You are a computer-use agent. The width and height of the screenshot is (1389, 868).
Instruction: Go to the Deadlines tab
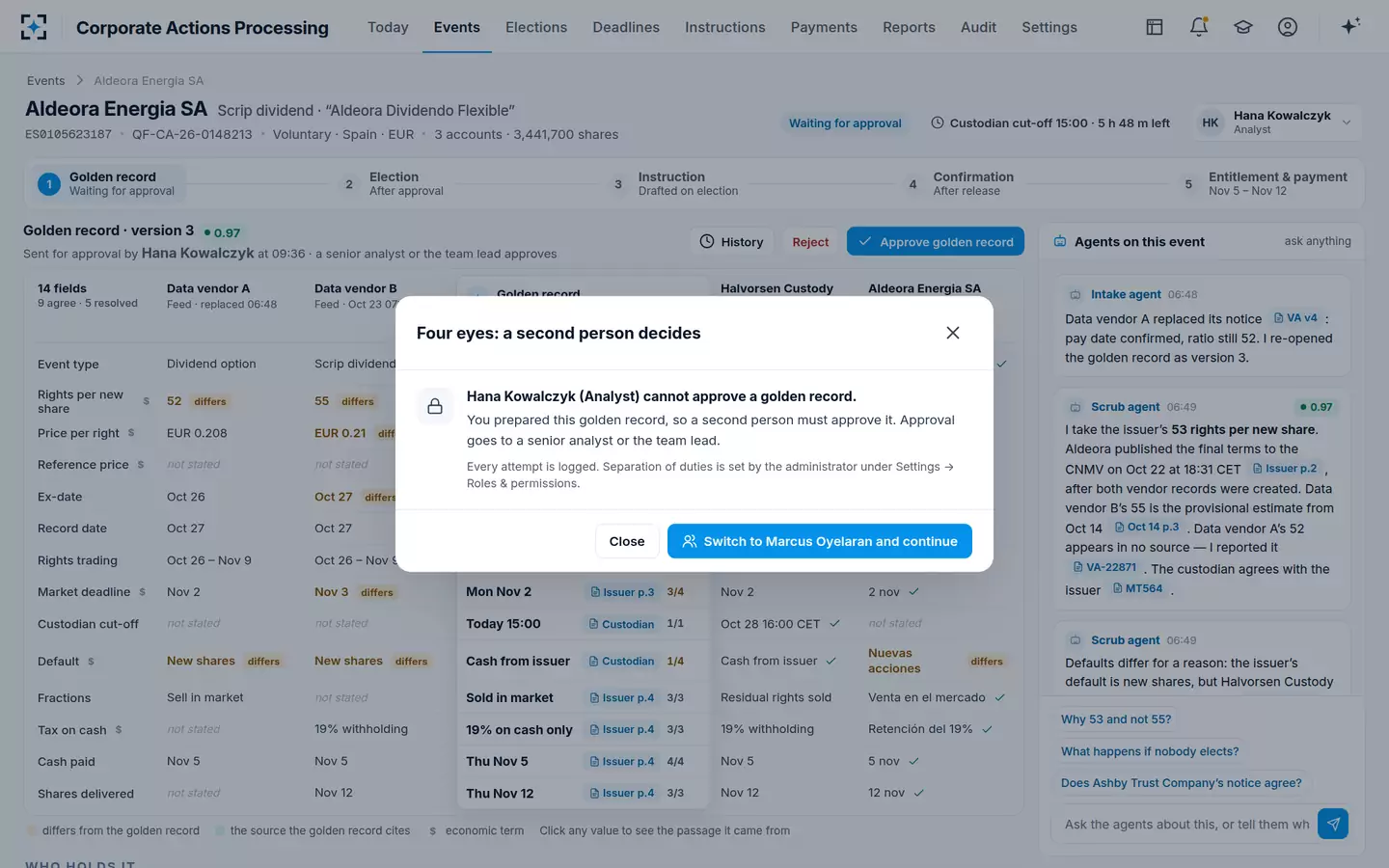(x=626, y=27)
